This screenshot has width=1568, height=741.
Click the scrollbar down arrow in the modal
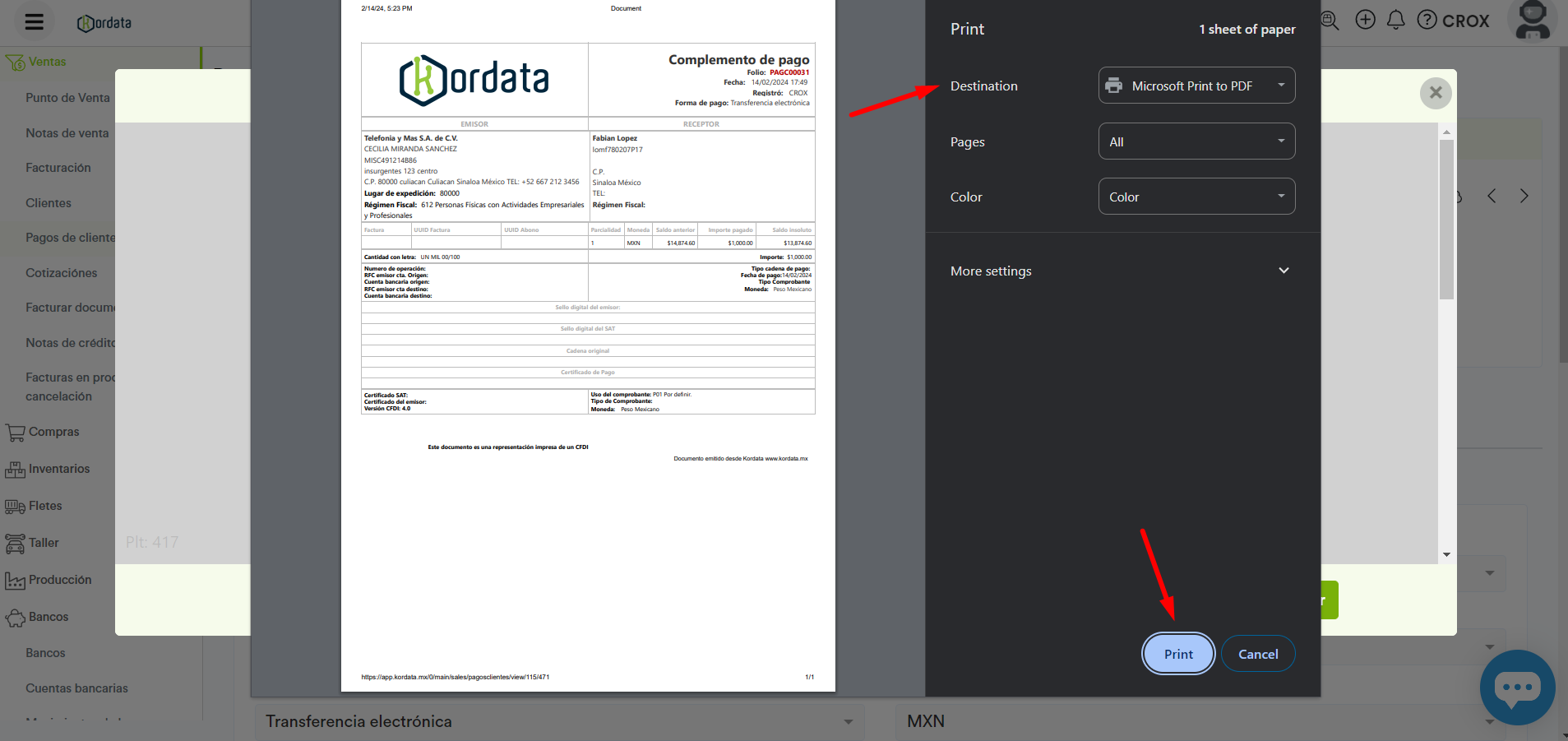(x=1446, y=555)
